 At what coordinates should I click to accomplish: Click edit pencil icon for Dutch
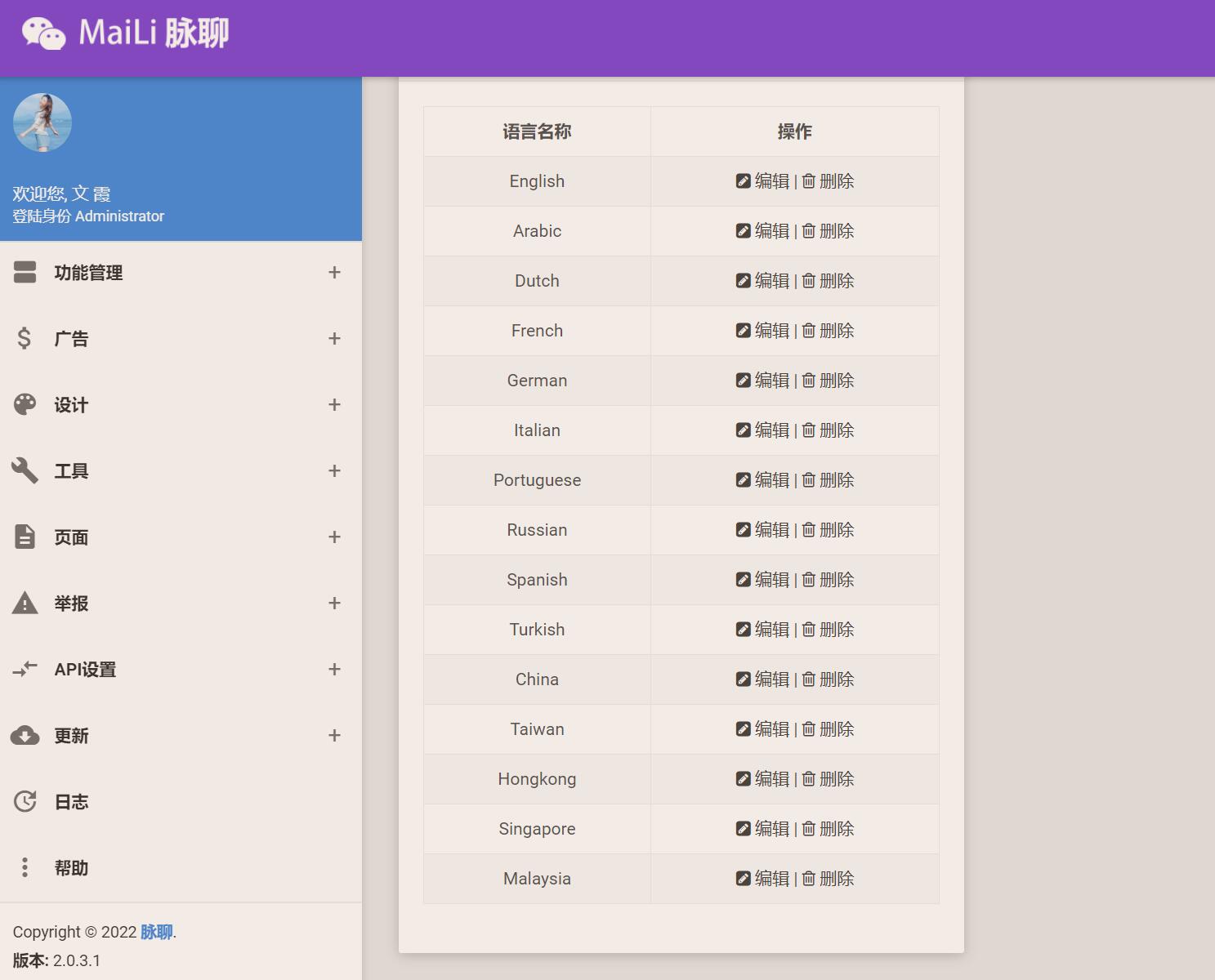coord(743,281)
